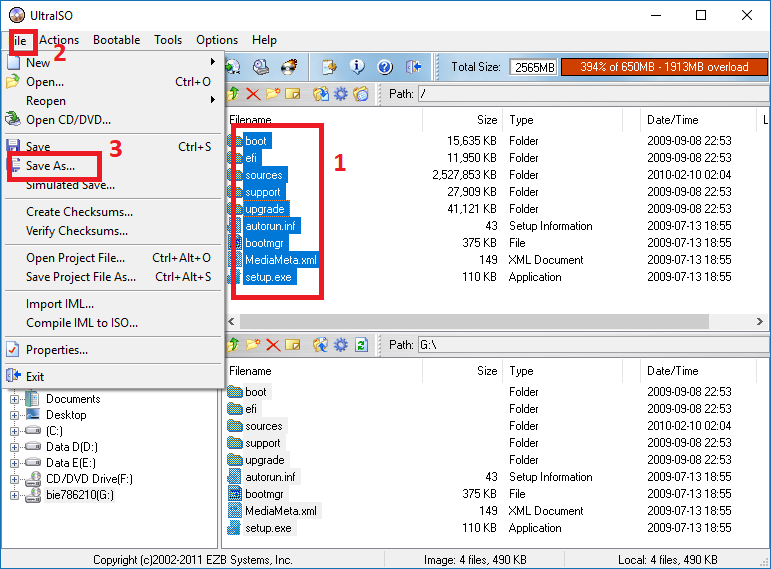
Task: Open Properties... from File menu
Action: pos(113,350)
